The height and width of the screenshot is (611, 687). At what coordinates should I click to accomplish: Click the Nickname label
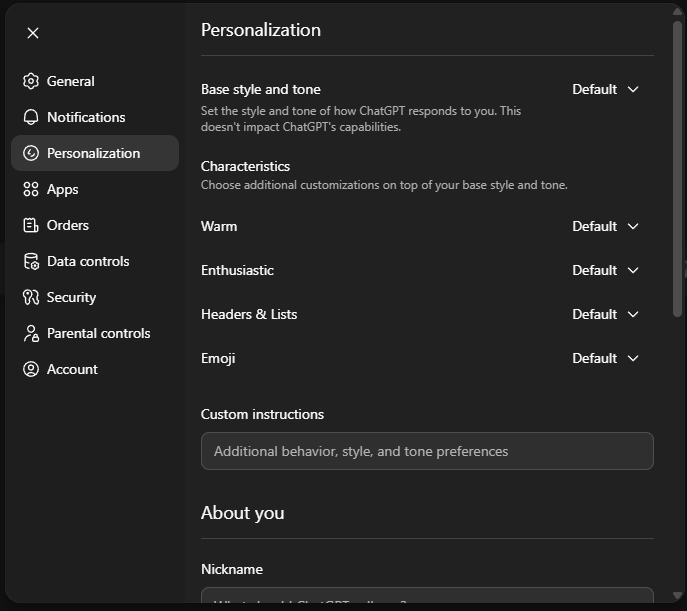tap(232, 569)
